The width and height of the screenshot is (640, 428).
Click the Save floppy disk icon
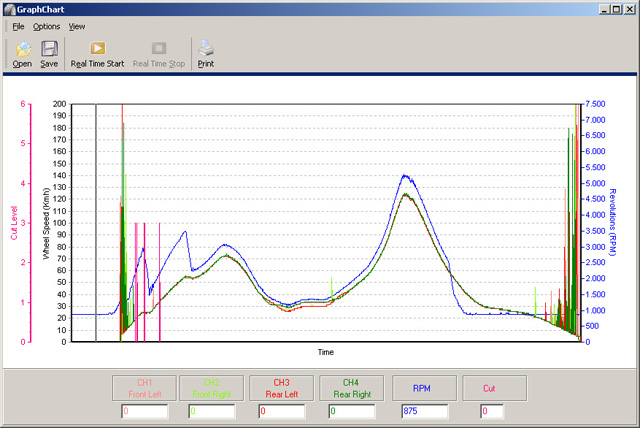click(x=49, y=49)
